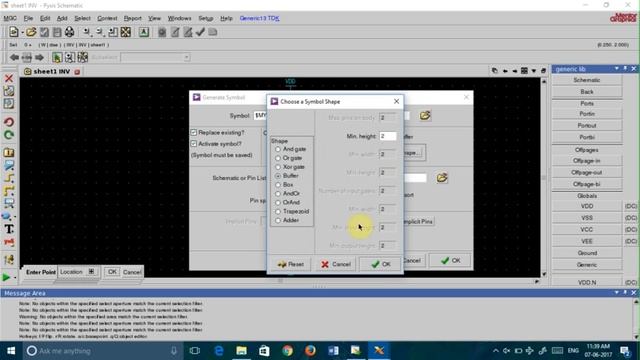Click the Cortana search box
The image size is (640, 360).
pos(101,351)
